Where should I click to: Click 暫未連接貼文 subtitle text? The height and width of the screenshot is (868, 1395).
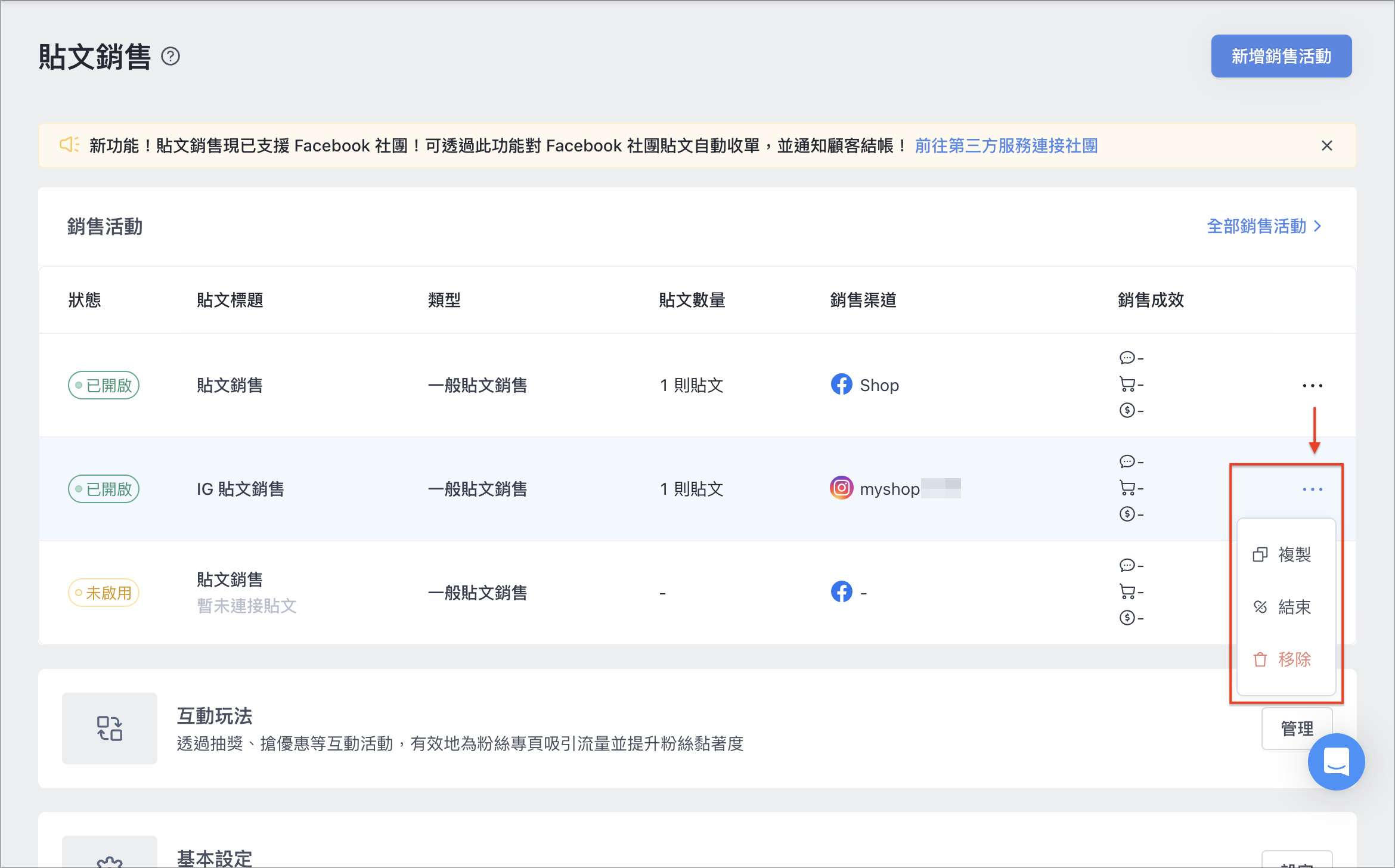(247, 606)
